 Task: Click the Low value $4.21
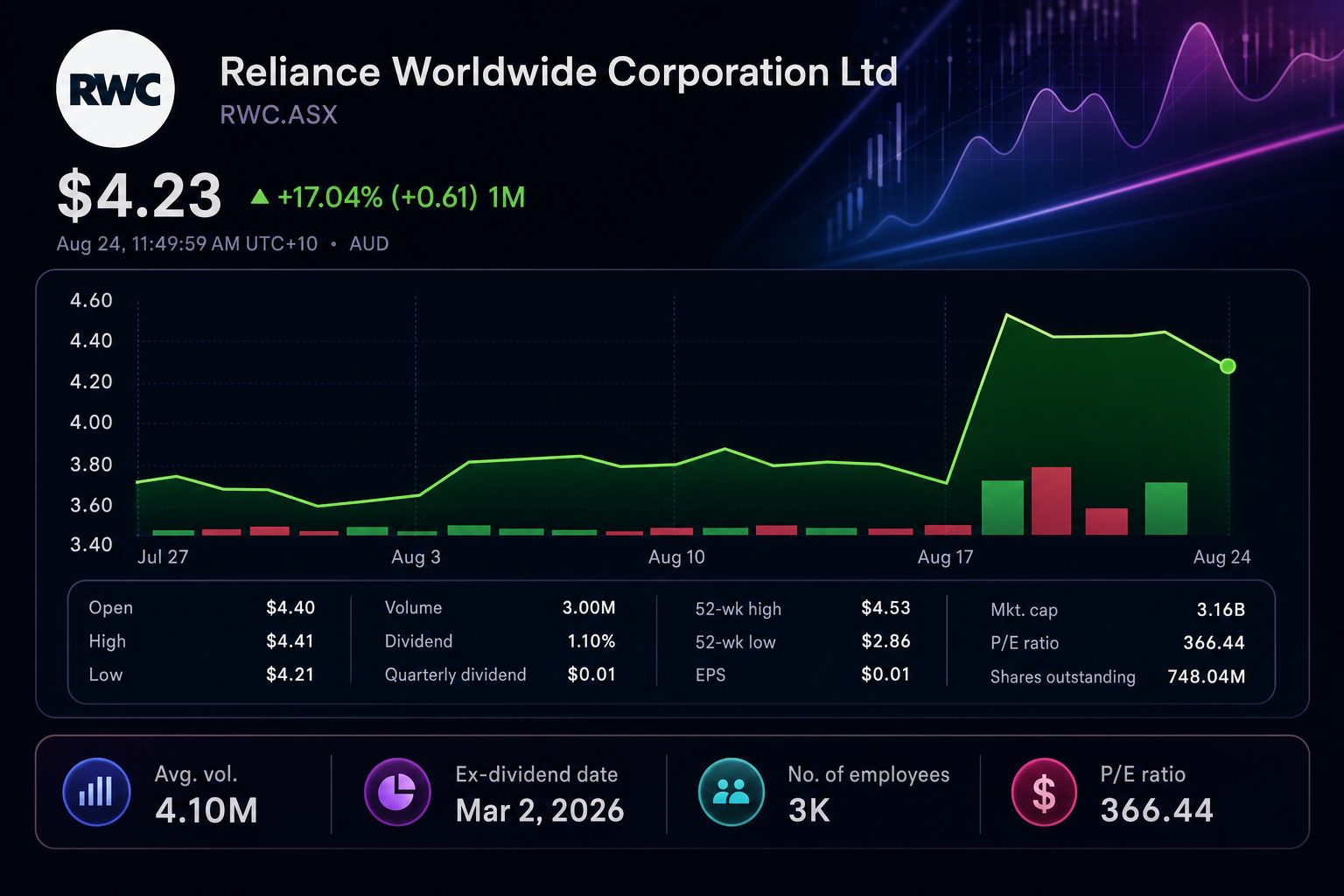290,675
